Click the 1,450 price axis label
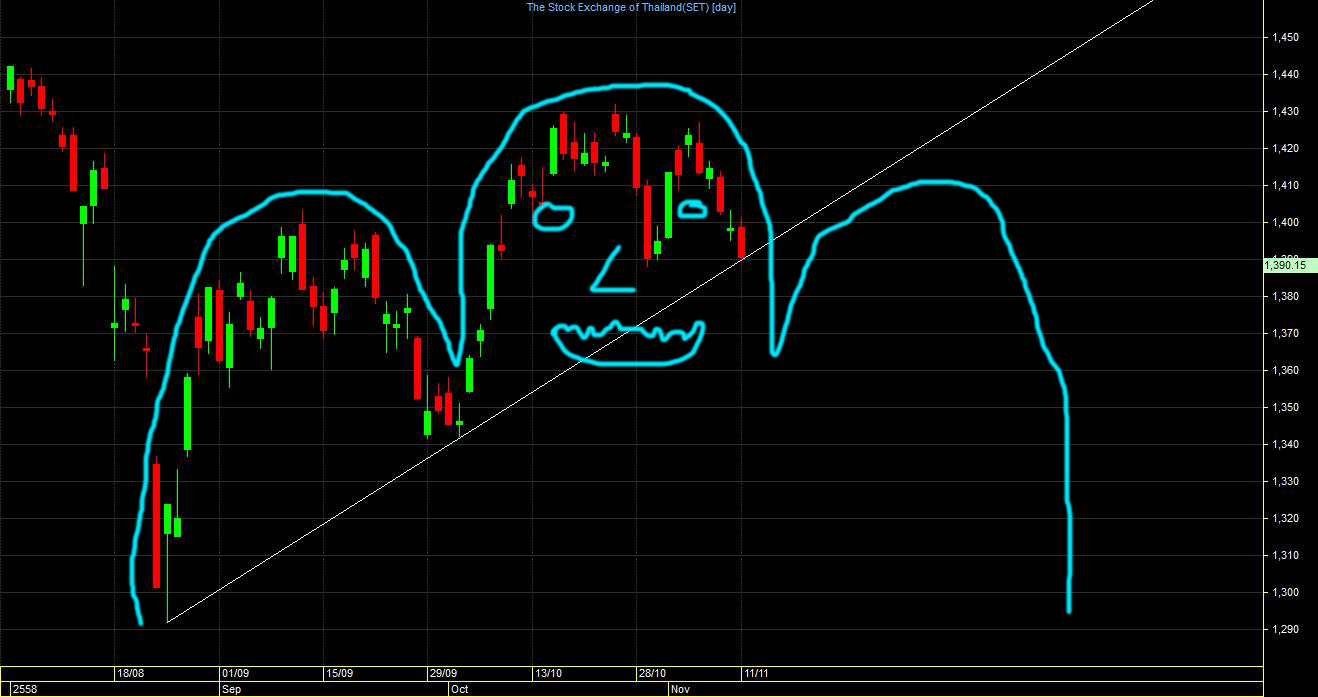The image size is (1318, 697). point(1284,37)
